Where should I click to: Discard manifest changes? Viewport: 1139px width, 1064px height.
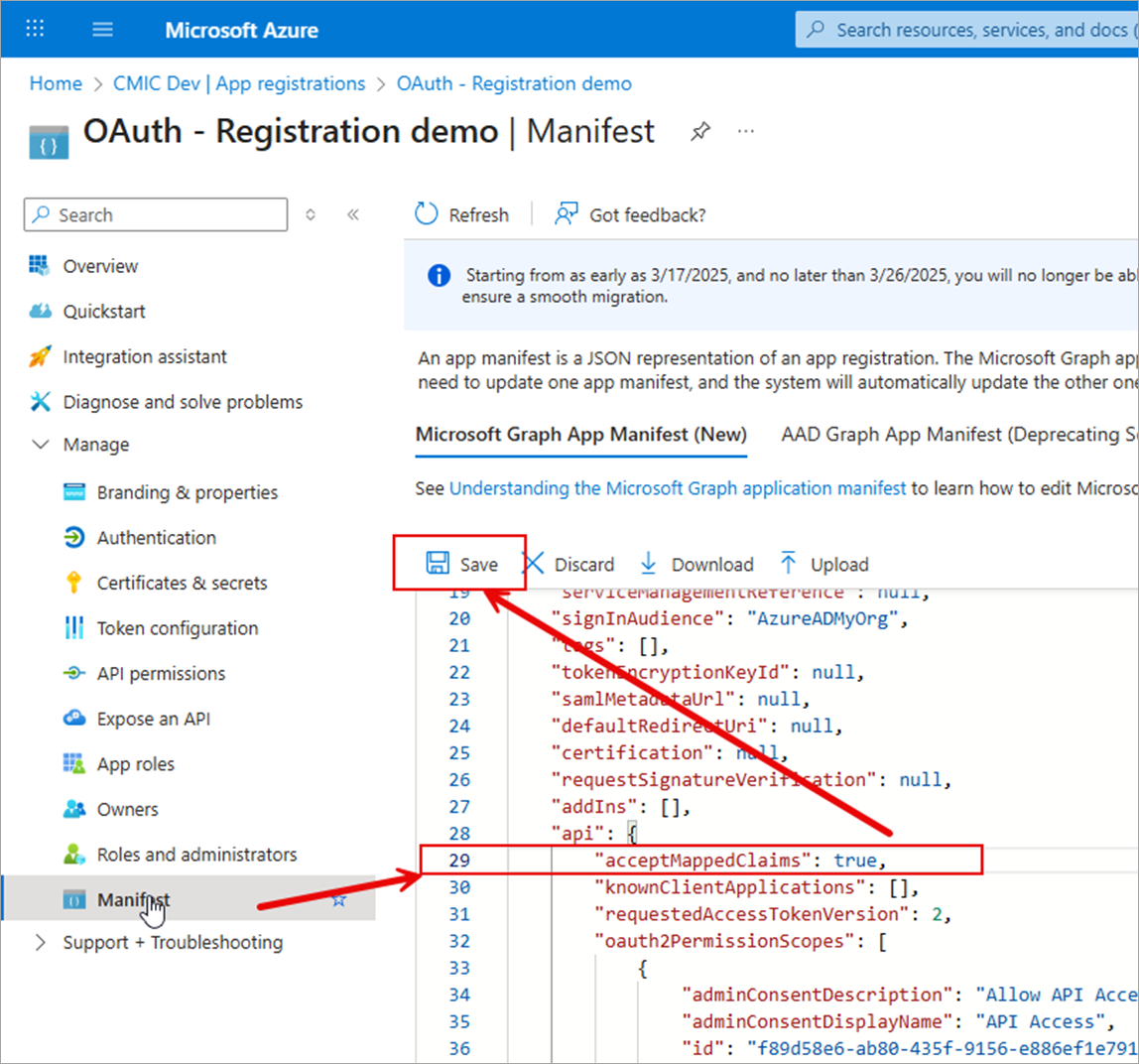[x=569, y=564]
